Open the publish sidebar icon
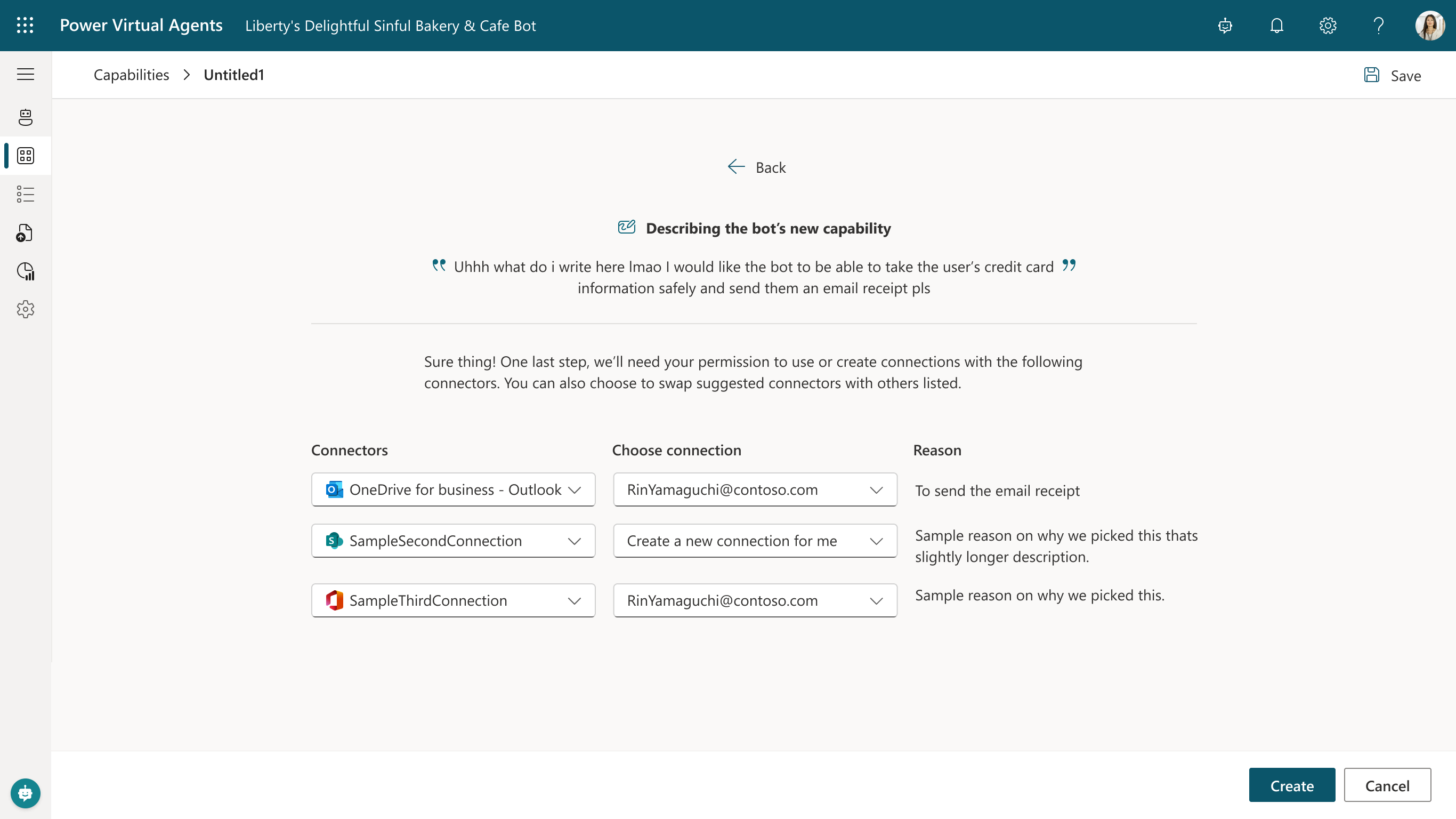1456x819 pixels. click(26, 232)
